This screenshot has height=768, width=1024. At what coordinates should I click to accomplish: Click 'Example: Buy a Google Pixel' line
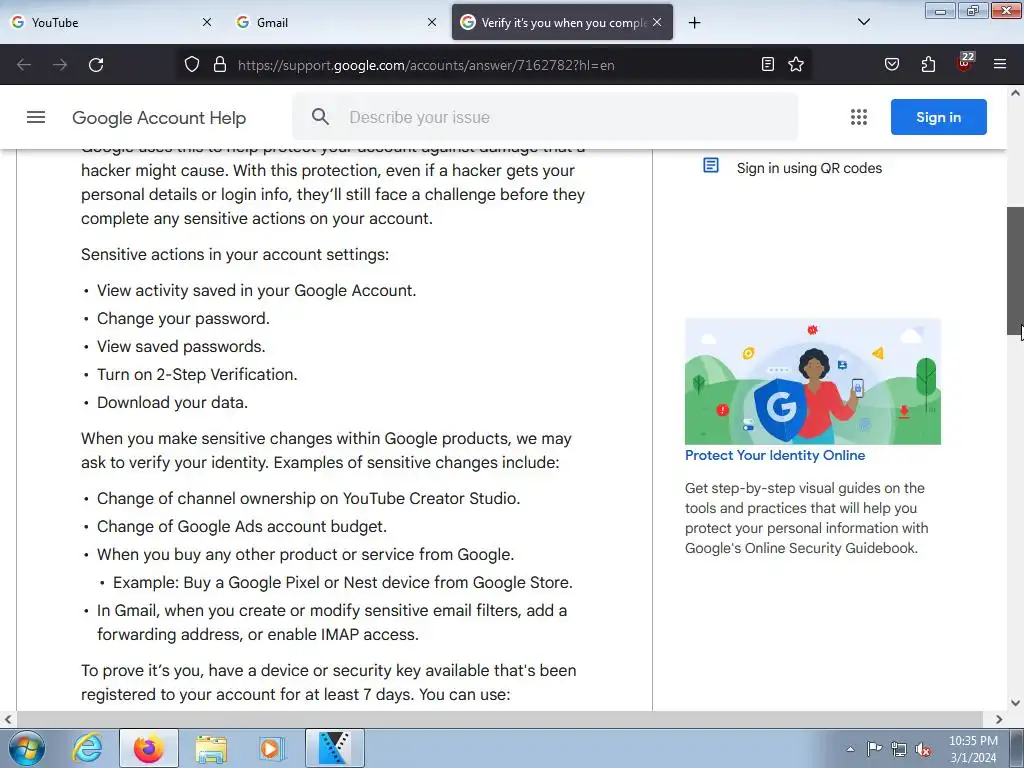(343, 583)
